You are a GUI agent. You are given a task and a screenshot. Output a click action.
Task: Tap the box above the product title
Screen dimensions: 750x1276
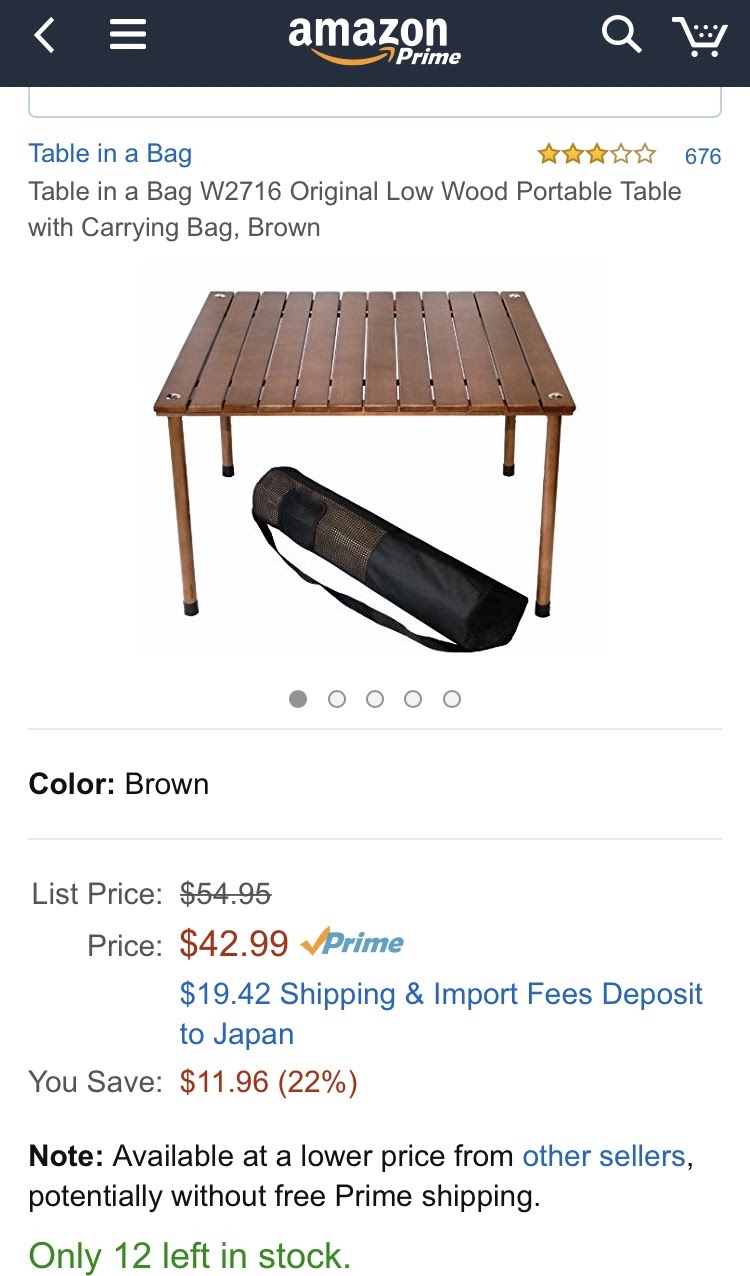[x=374, y=102]
